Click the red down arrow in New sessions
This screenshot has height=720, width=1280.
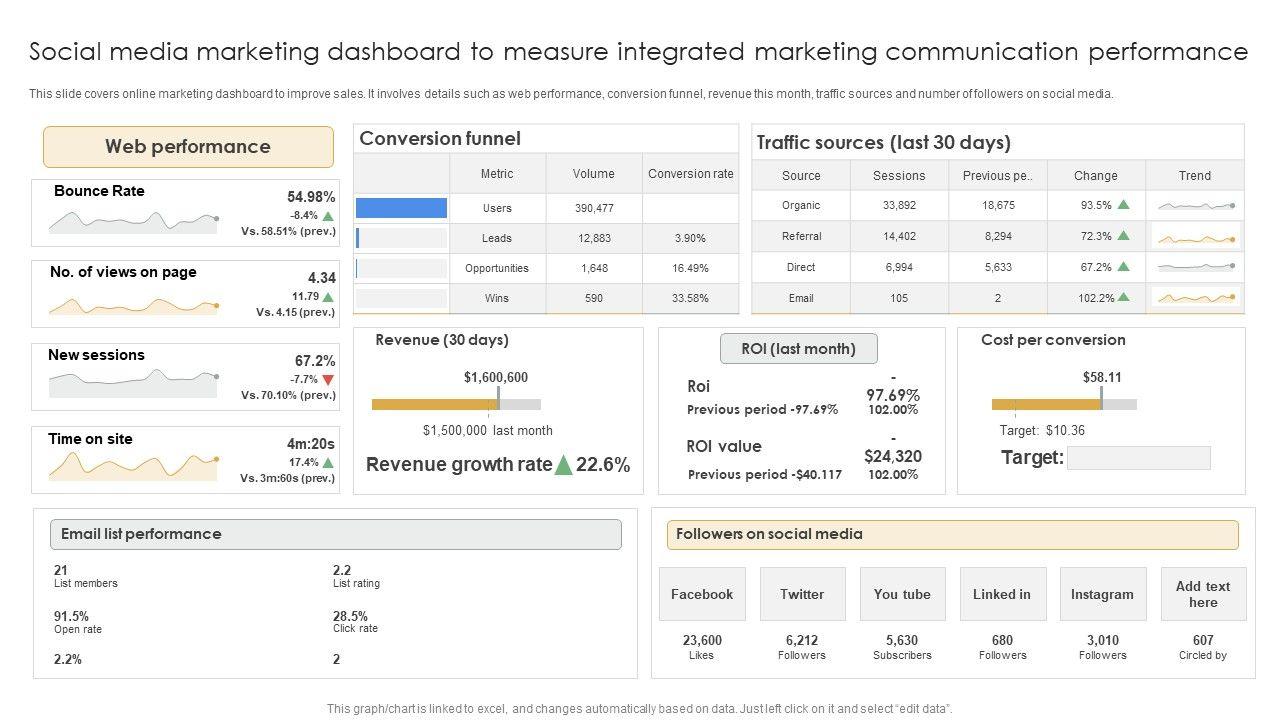pyautogui.click(x=328, y=379)
